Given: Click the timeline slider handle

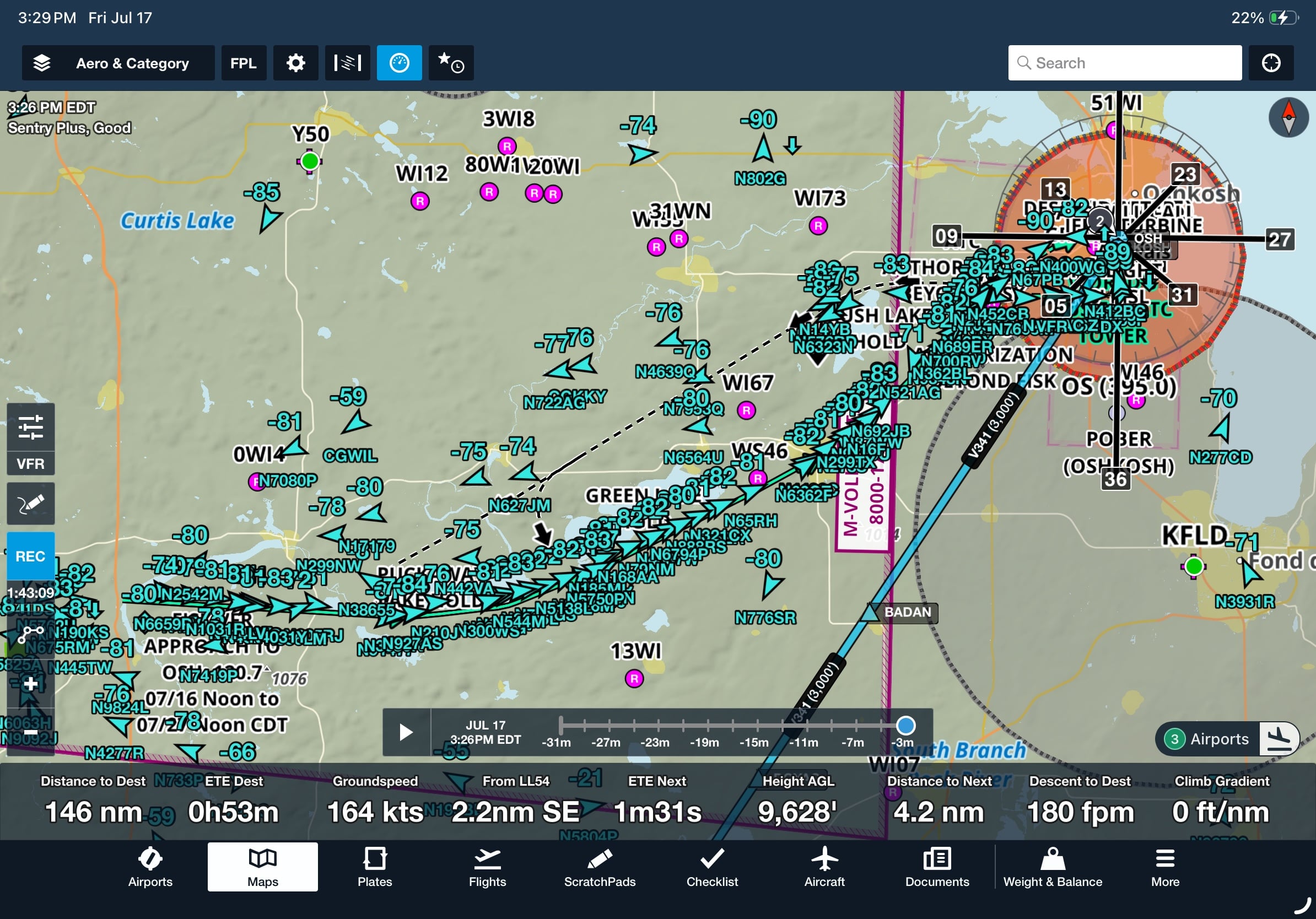Looking at the screenshot, I should [x=905, y=726].
